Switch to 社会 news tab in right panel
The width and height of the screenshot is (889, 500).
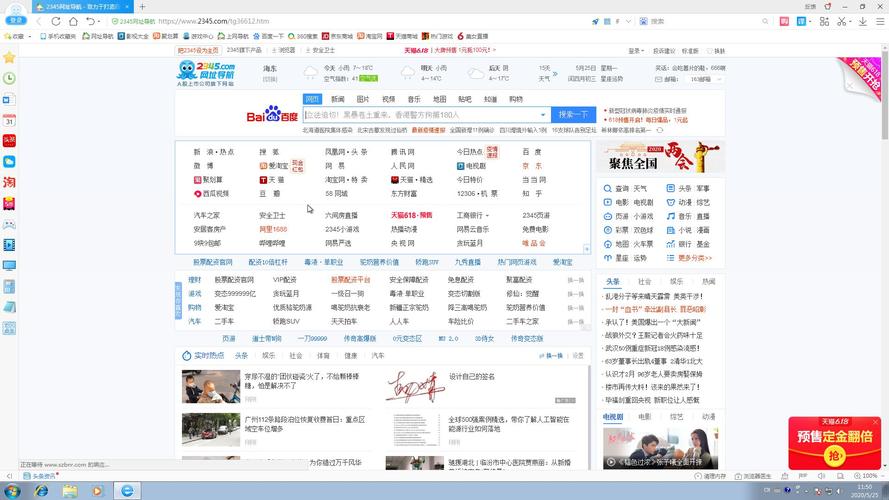(x=645, y=282)
